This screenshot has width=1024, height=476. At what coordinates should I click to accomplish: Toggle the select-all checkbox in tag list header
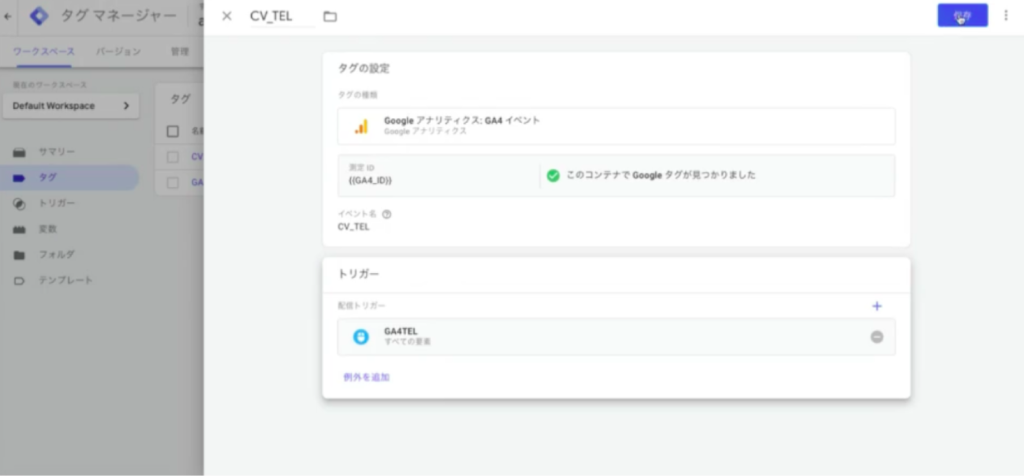(172, 131)
